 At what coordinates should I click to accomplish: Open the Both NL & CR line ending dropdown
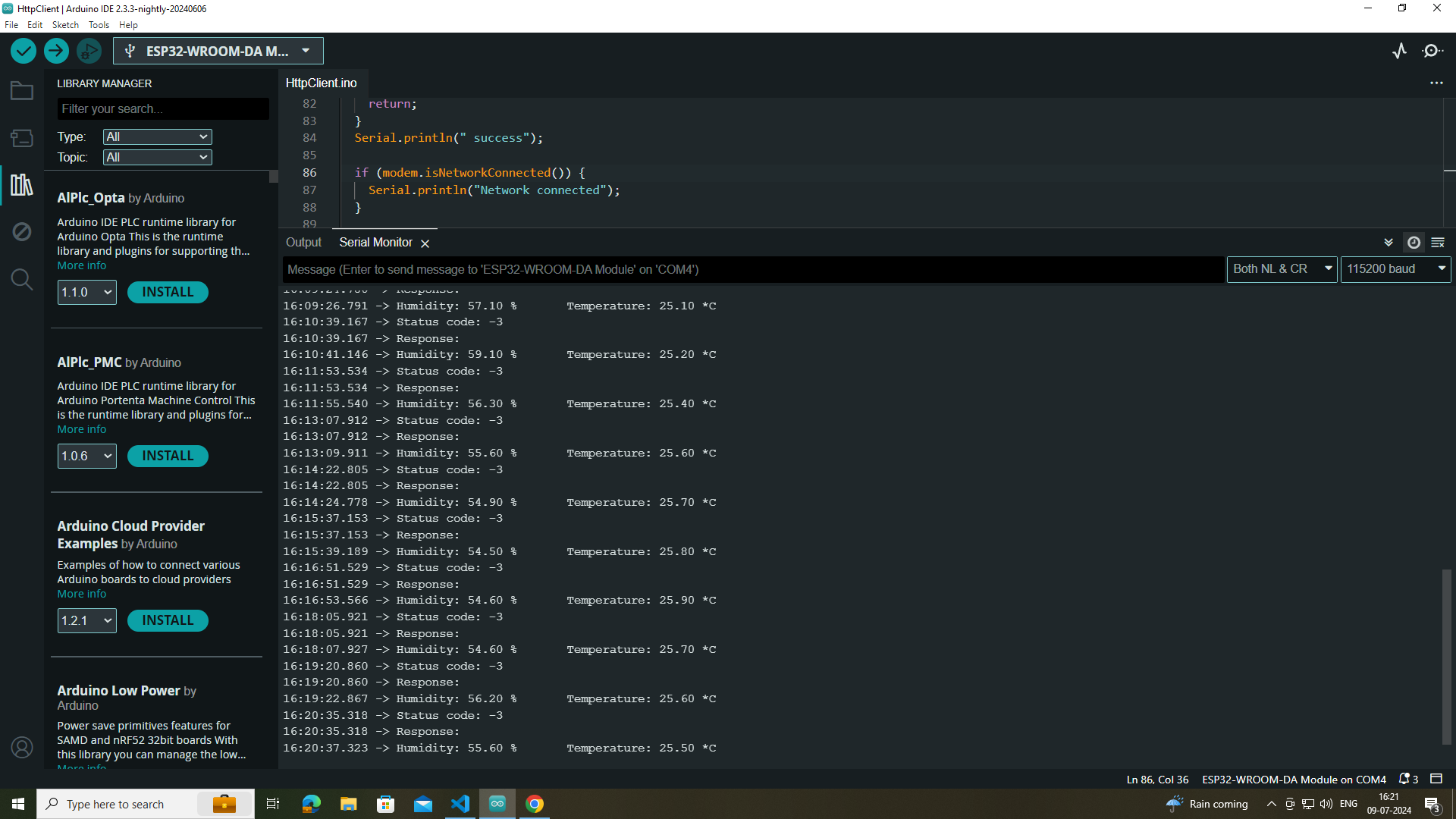(1282, 269)
